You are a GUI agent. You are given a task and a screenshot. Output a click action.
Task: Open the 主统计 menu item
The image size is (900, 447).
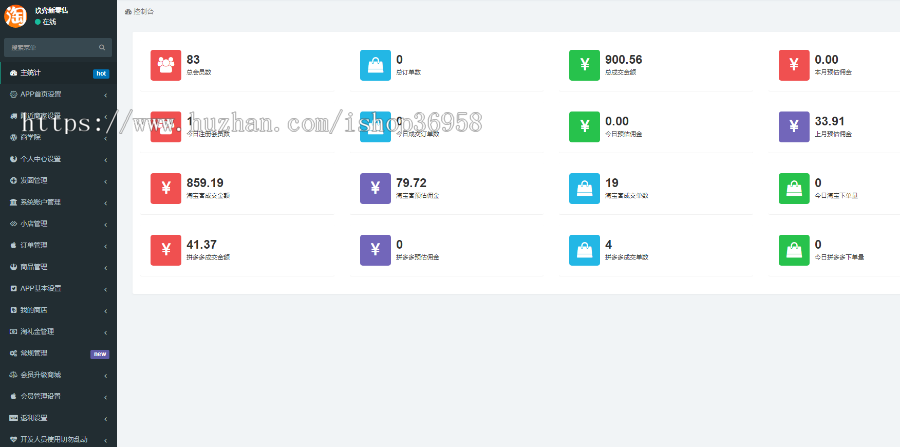[58, 73]
